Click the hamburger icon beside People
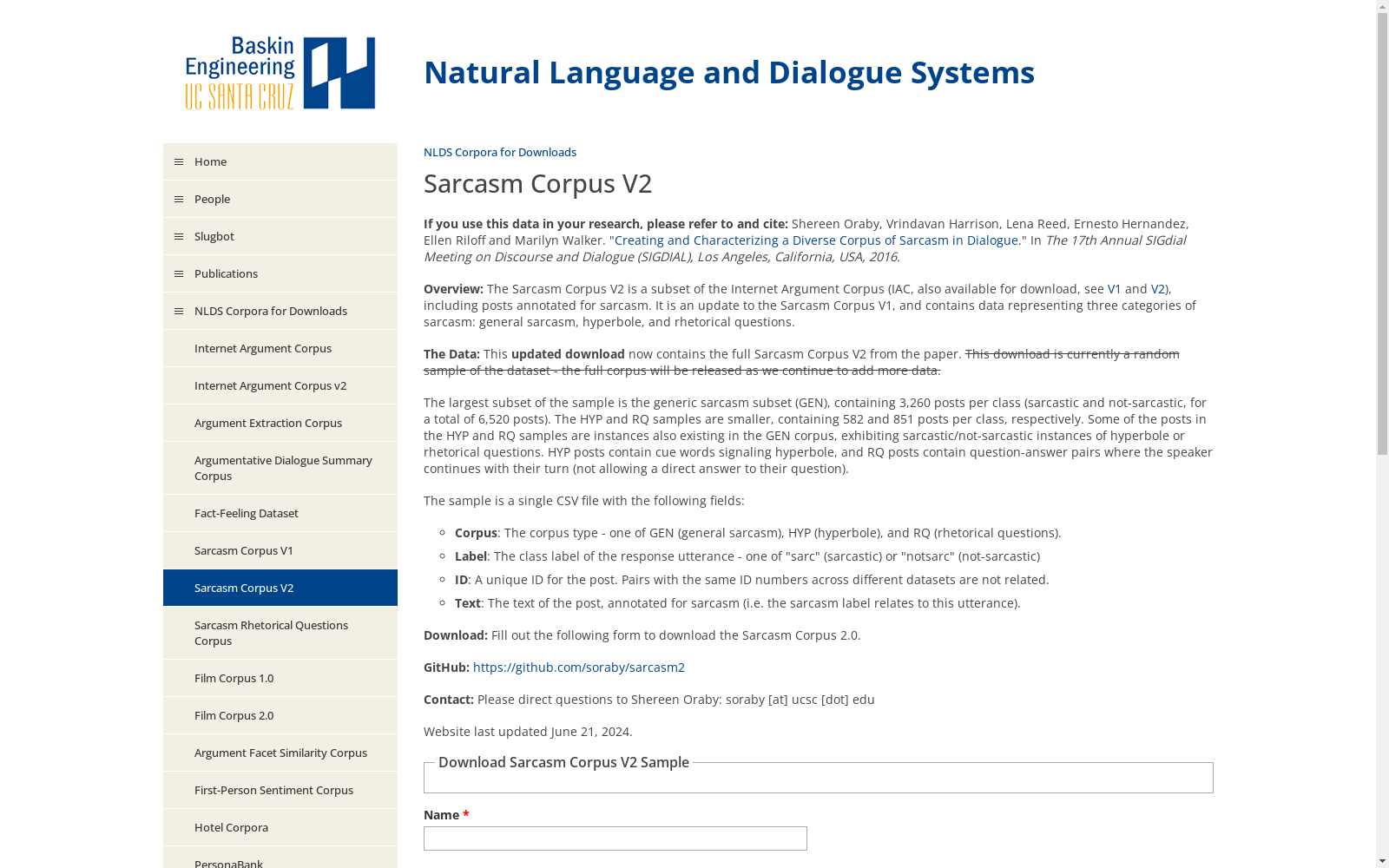Image resolution: width=1389 pixels, height=868 pixels. coord(179,200)
